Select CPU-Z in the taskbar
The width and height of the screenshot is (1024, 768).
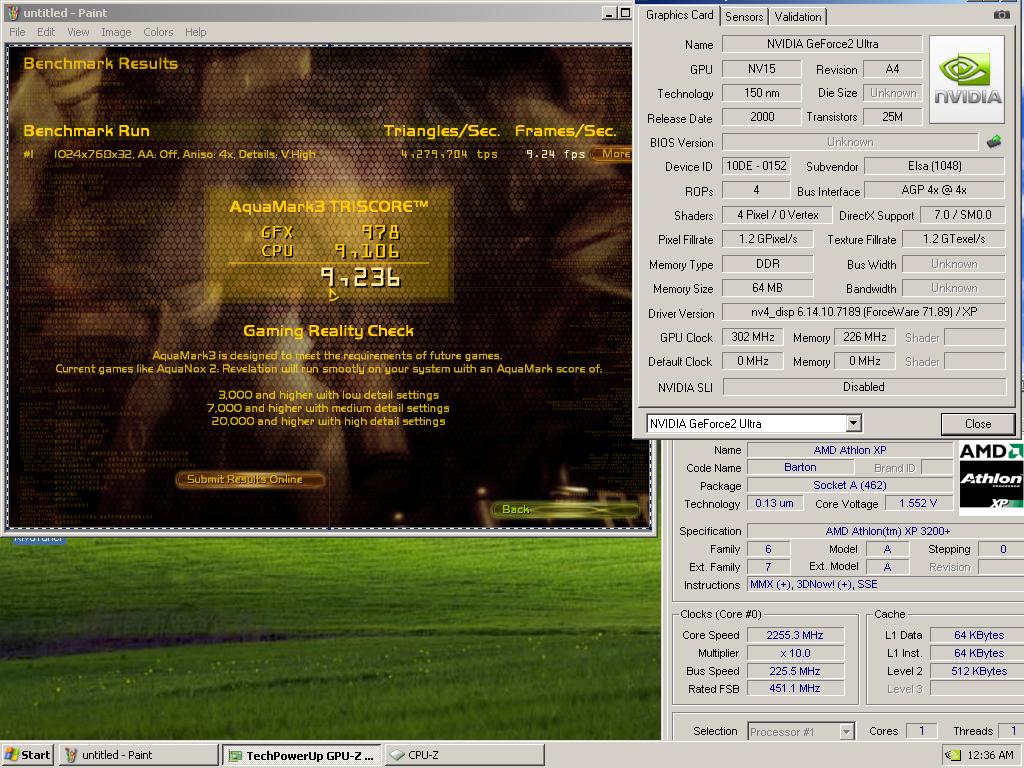click(x=464, y=755)
